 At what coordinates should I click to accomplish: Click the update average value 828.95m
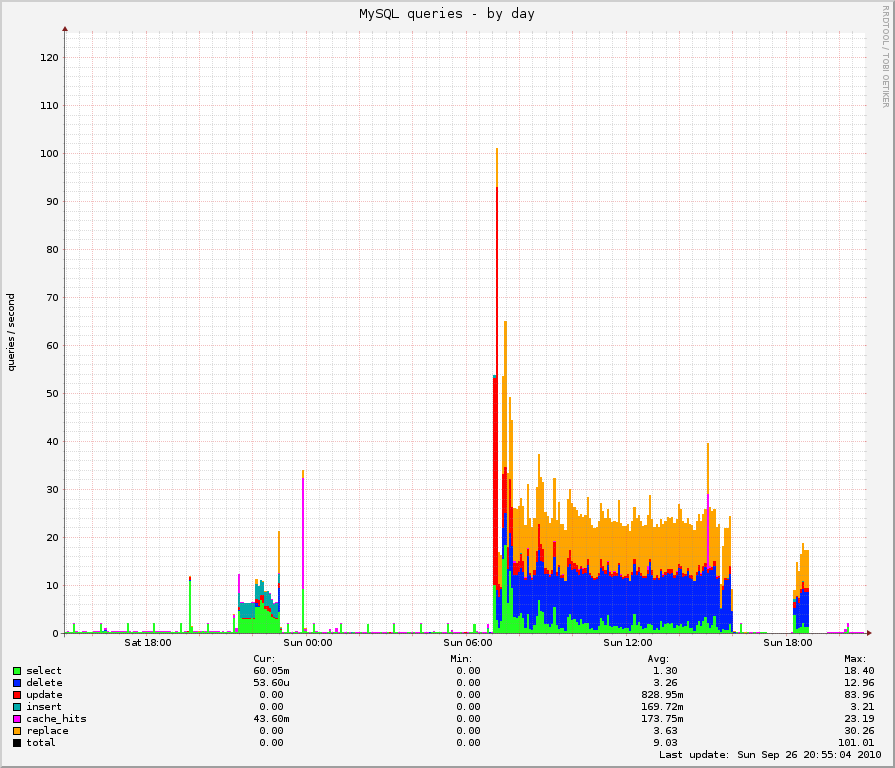663,695
